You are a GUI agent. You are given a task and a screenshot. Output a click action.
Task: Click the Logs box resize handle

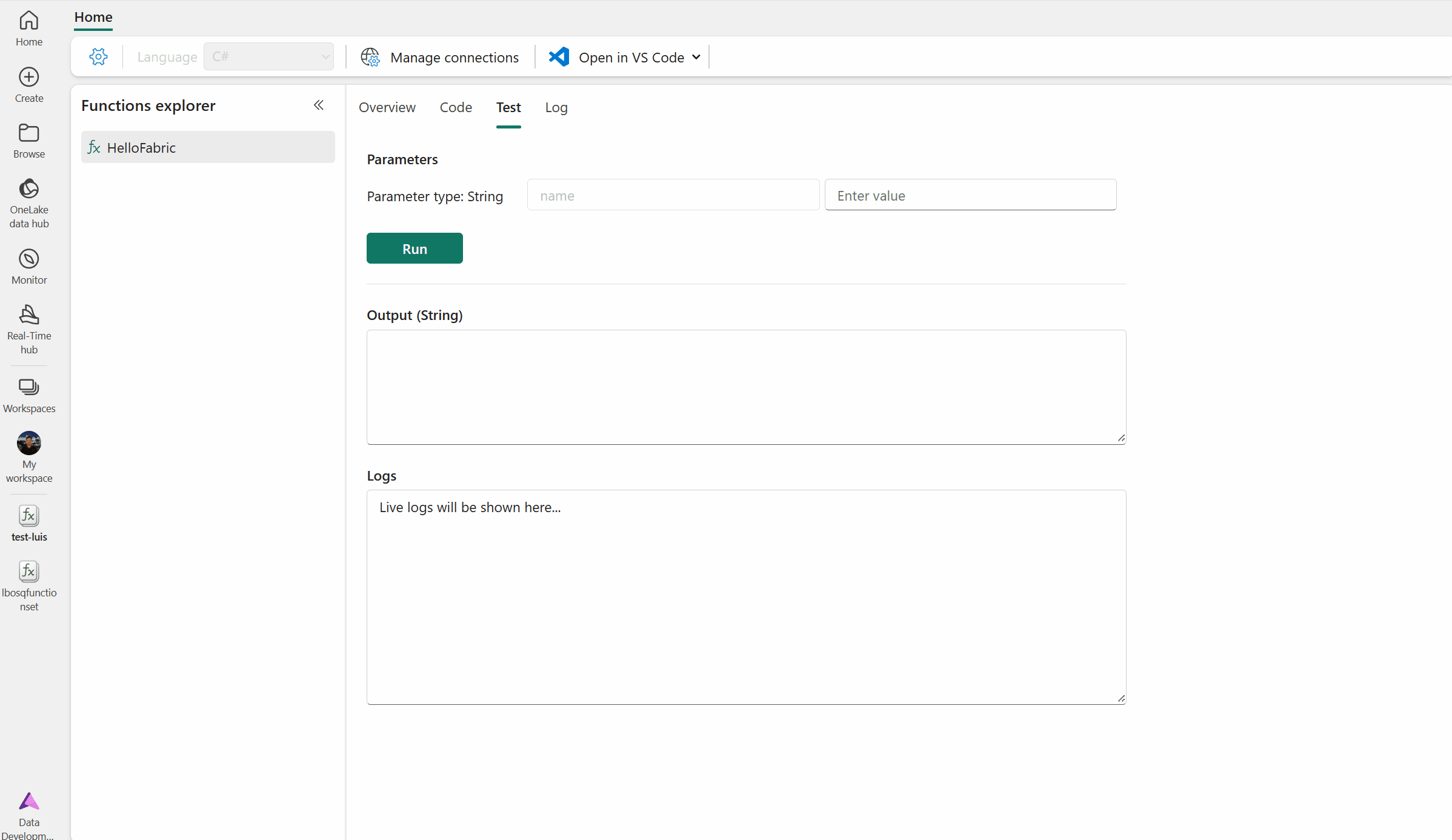pos(1121,699)
